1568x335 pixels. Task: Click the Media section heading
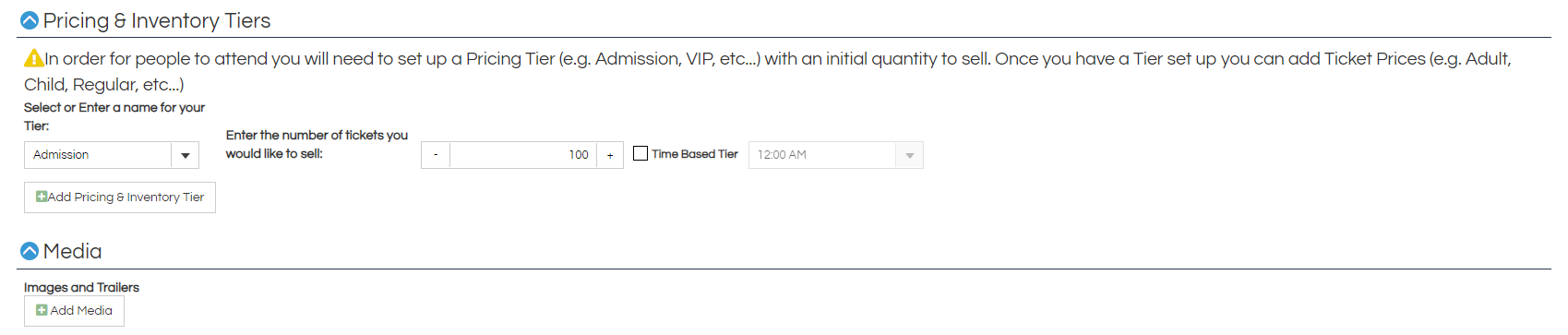pyautogui.click(x=72, y=251)
